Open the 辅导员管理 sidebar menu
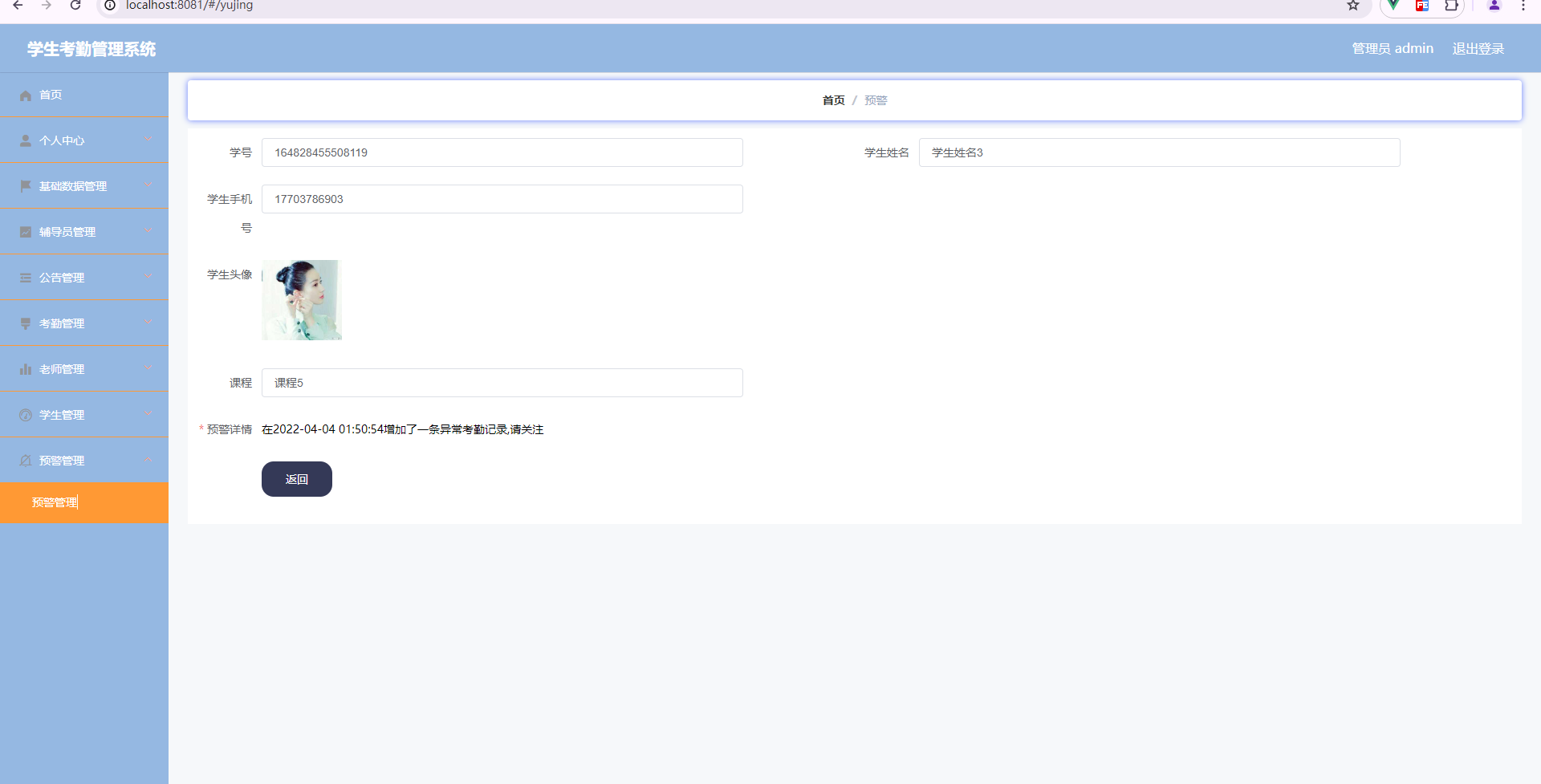 (x=84, y=232)
